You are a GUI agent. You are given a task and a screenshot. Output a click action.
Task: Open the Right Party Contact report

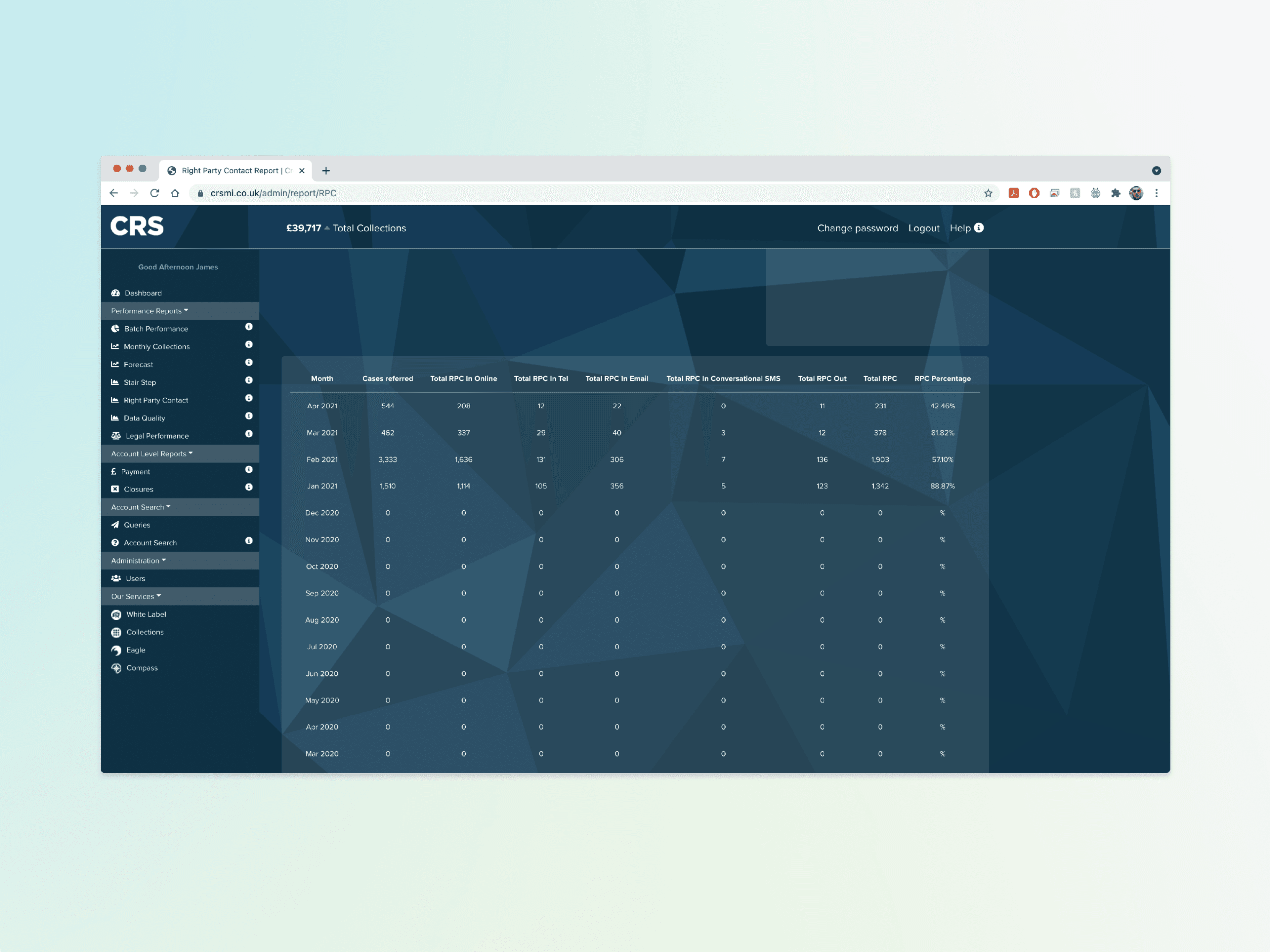(155, 400)
